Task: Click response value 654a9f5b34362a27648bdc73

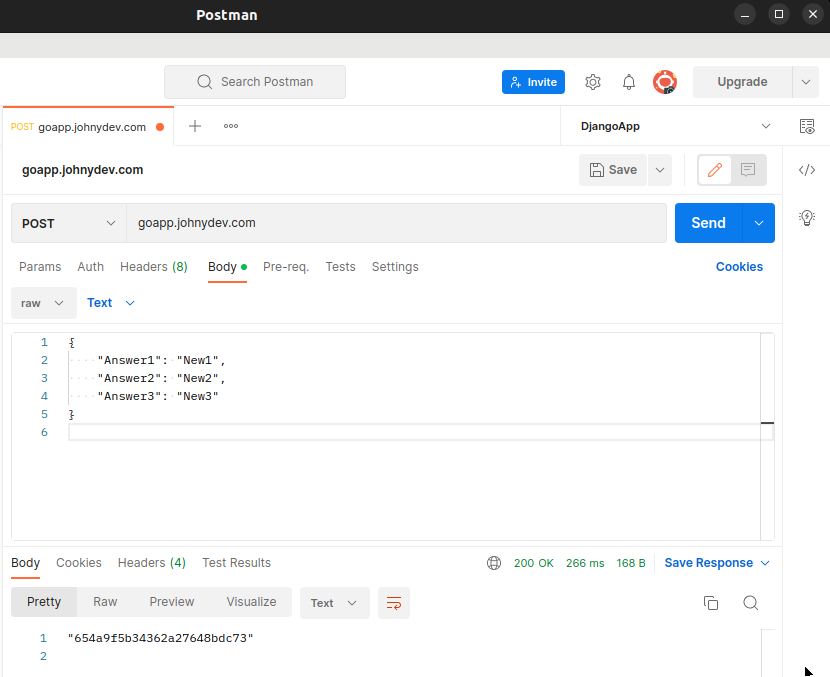Action: pos(160,638)
